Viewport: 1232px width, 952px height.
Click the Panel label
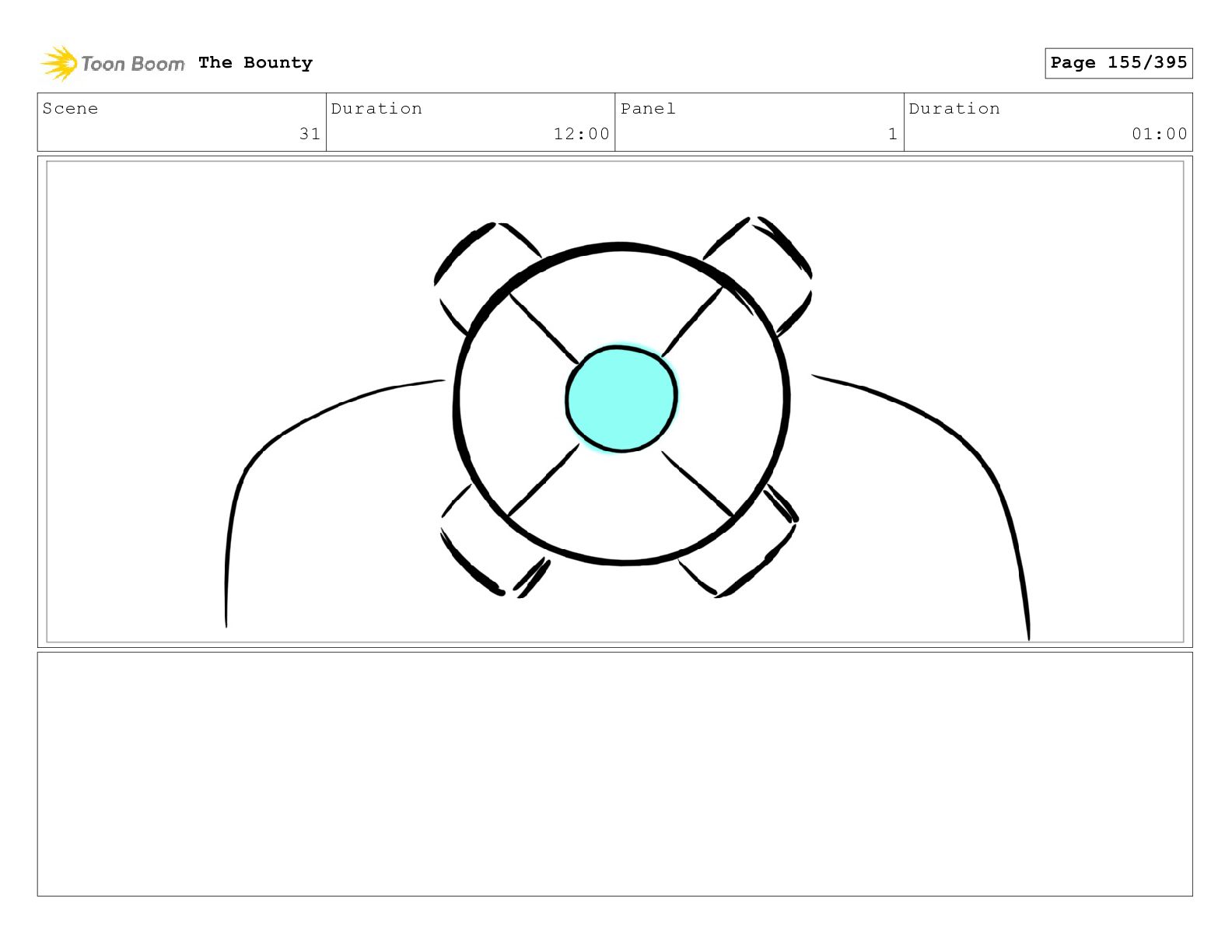(x=648, y=109)
